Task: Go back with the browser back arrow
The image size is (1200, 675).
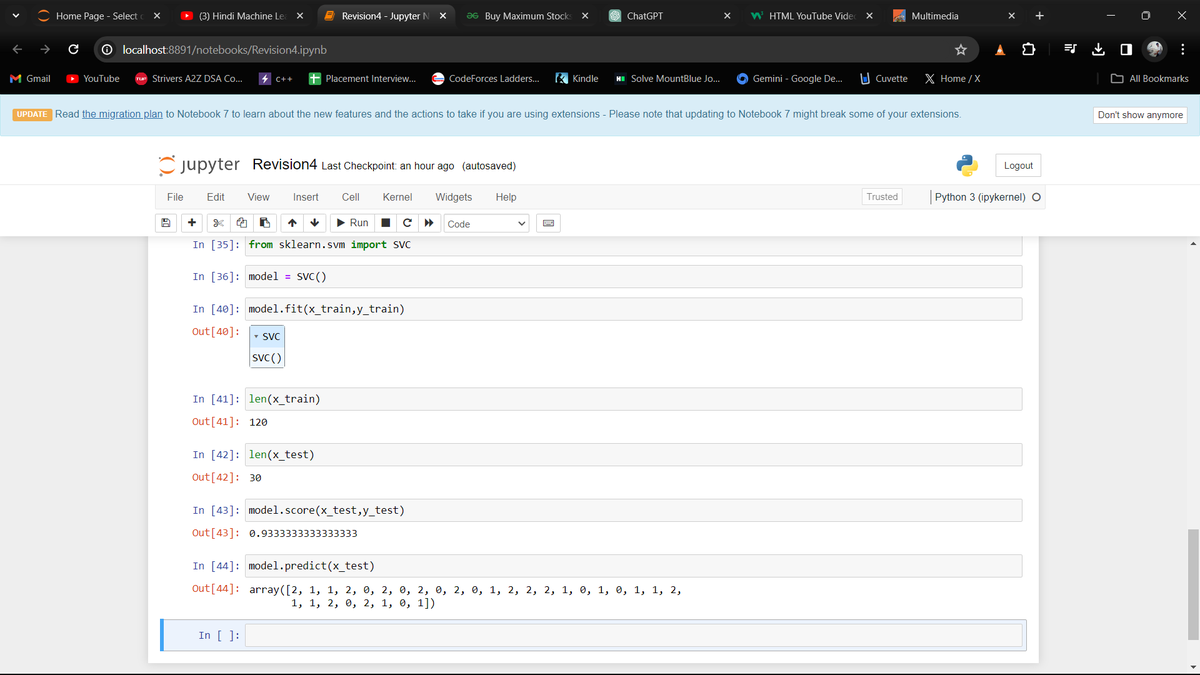Action: click(x=19, y=49)
